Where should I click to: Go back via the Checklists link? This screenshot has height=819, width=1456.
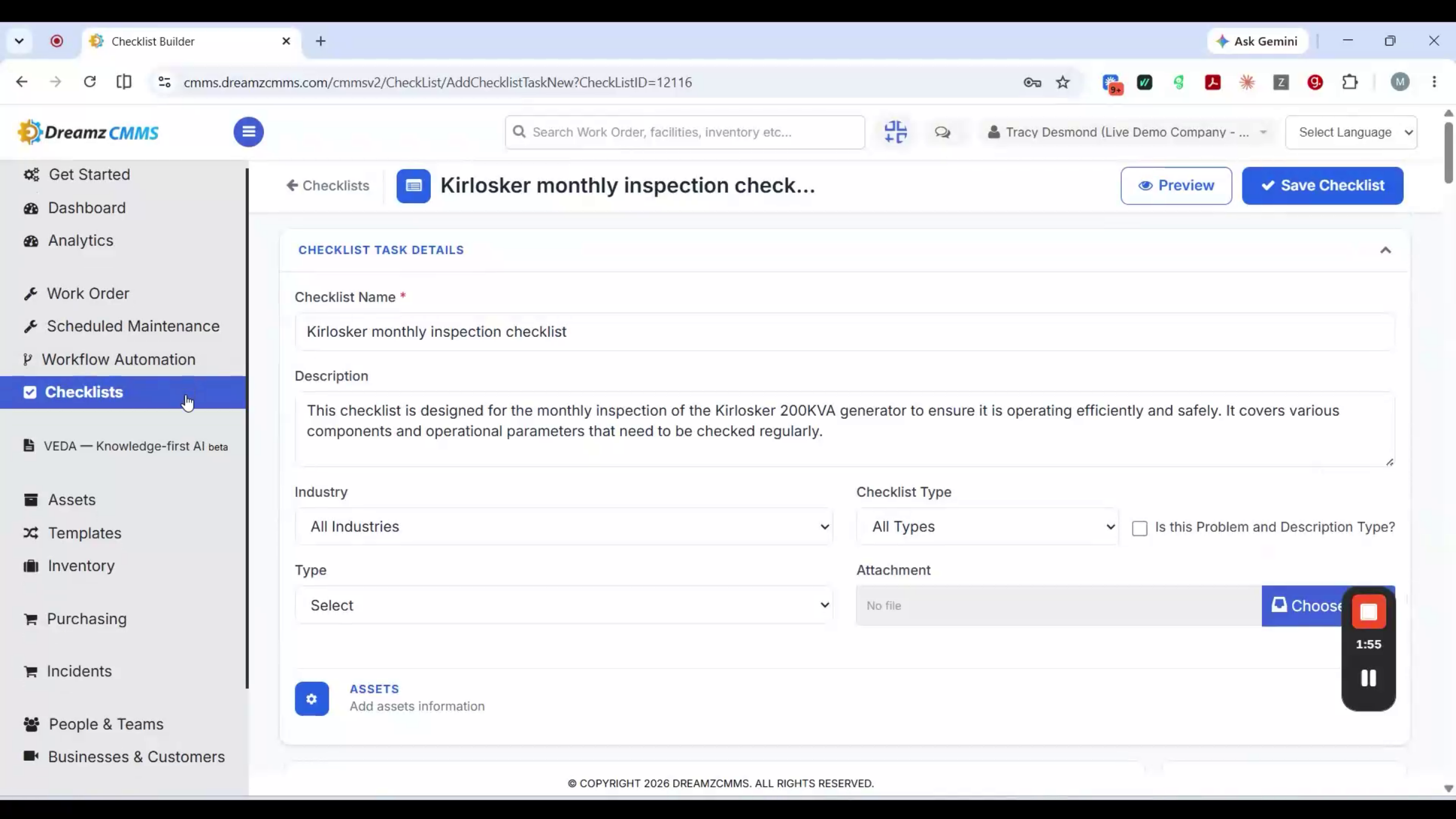tap(328, 186)
